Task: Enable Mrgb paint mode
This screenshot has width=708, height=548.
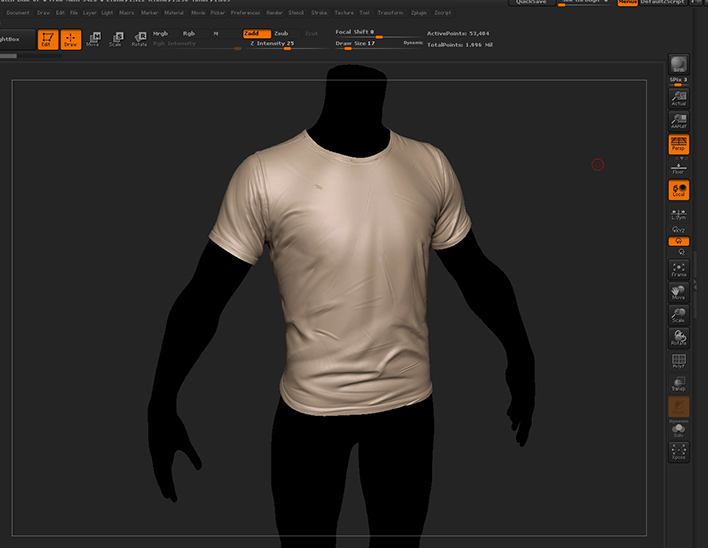Action: click(165, 34)
